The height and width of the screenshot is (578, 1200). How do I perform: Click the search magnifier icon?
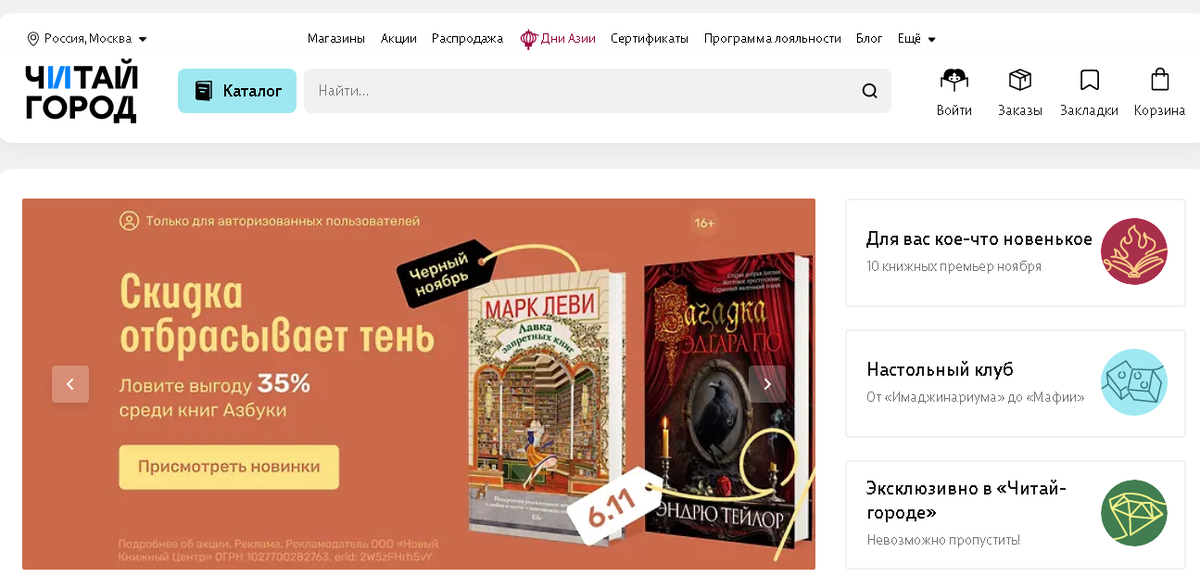coord(869,91)
